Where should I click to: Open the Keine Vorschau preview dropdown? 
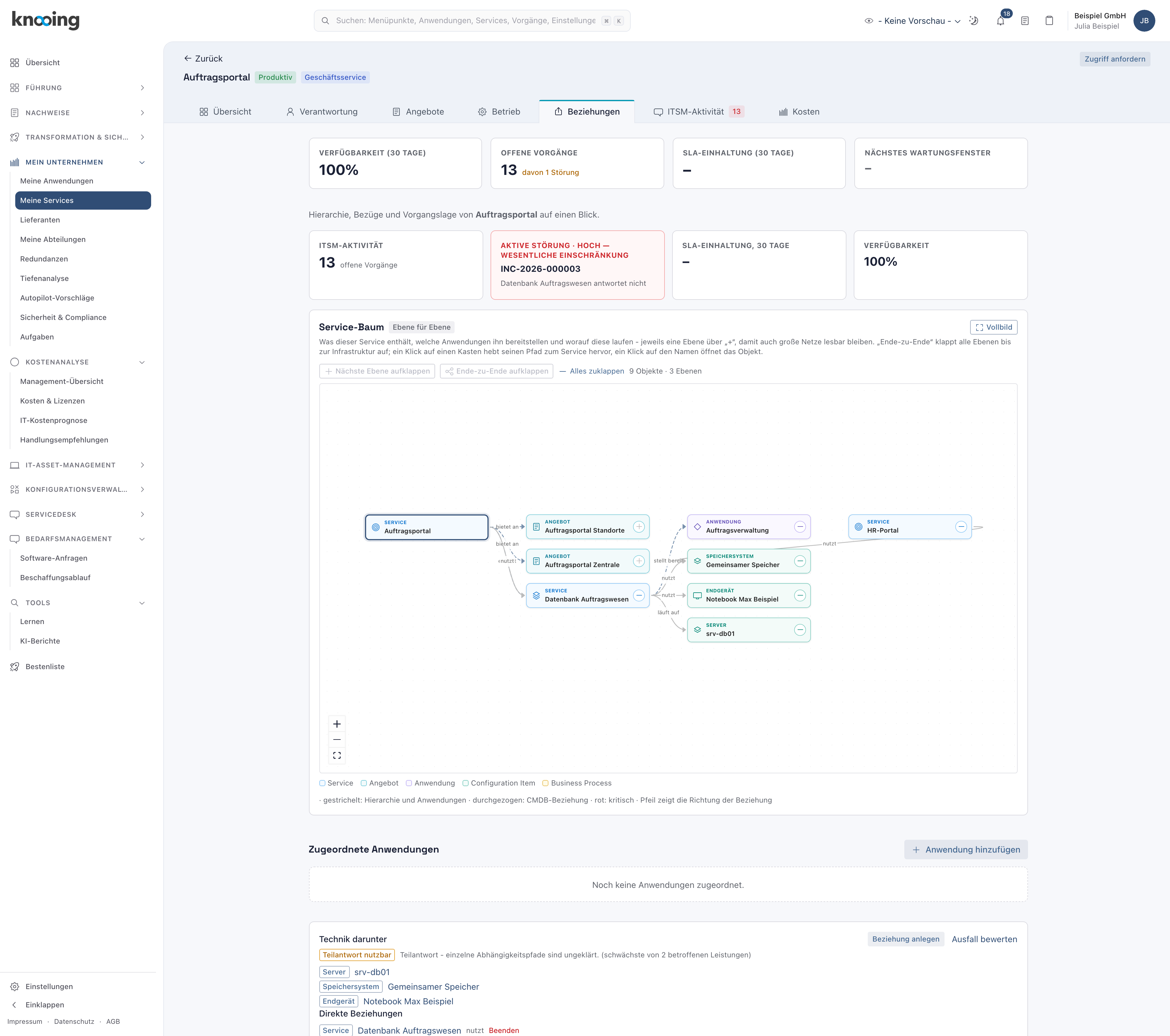[x=913, y=21]
